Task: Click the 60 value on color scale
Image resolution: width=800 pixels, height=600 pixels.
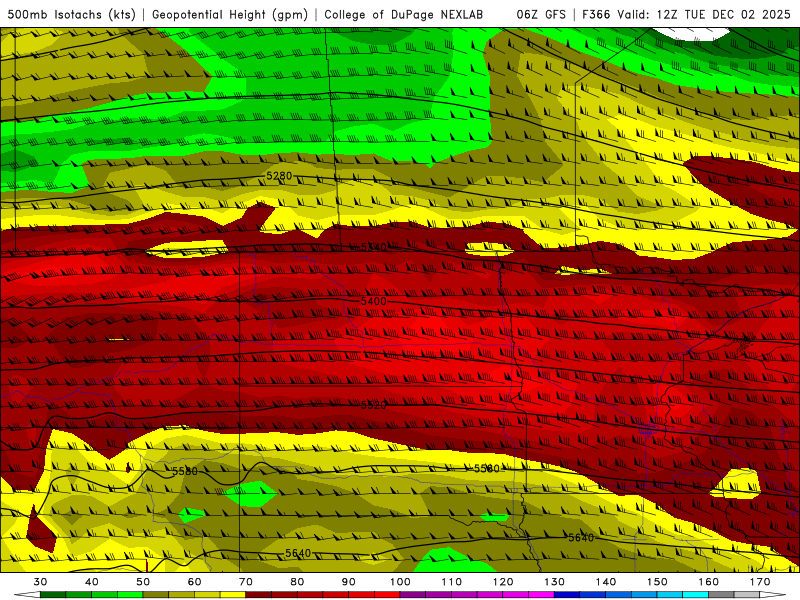Action: pyautogui.click(x=194, y=582)
